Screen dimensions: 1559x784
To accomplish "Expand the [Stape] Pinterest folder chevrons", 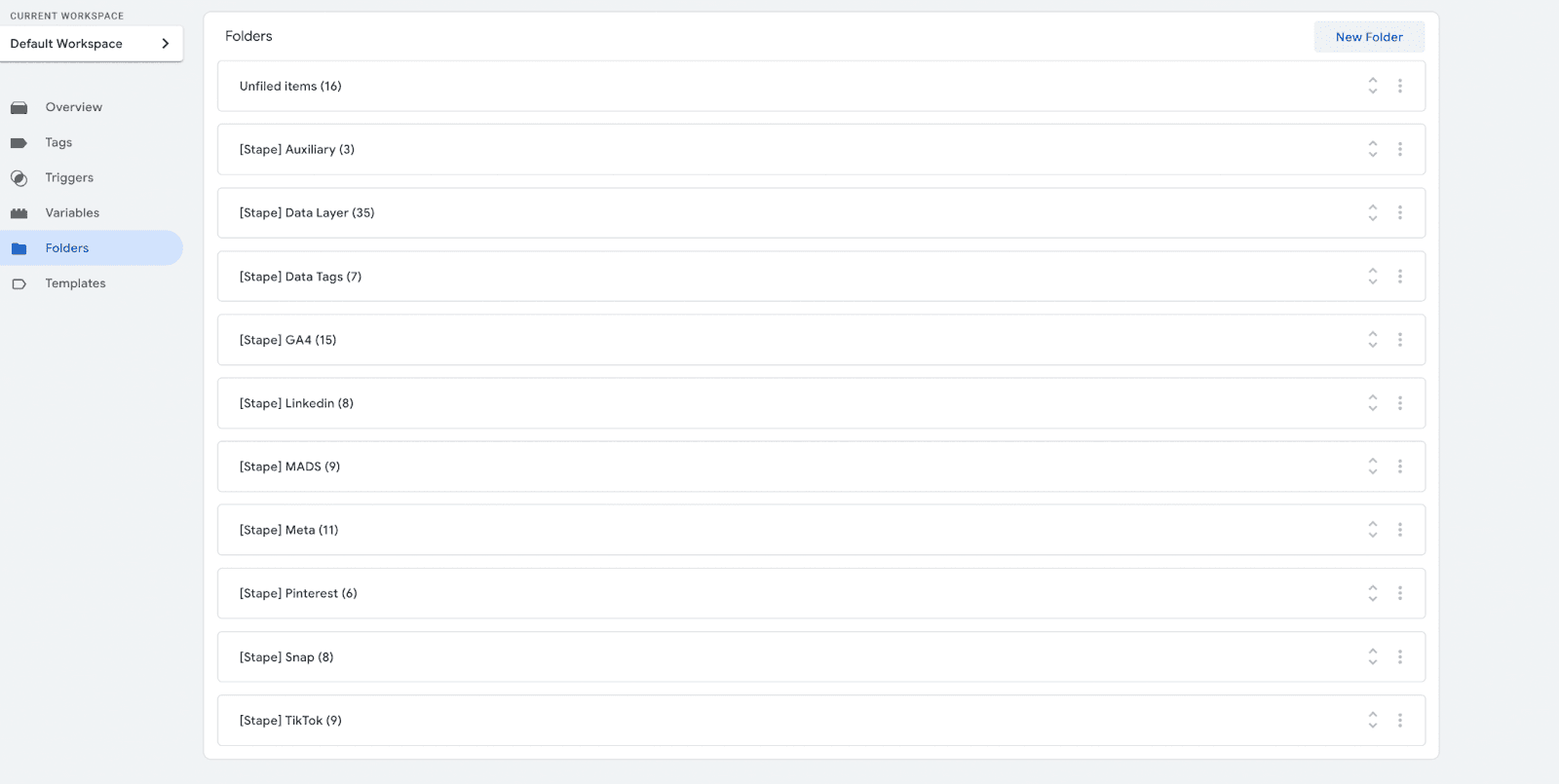I will [1373, 593].
